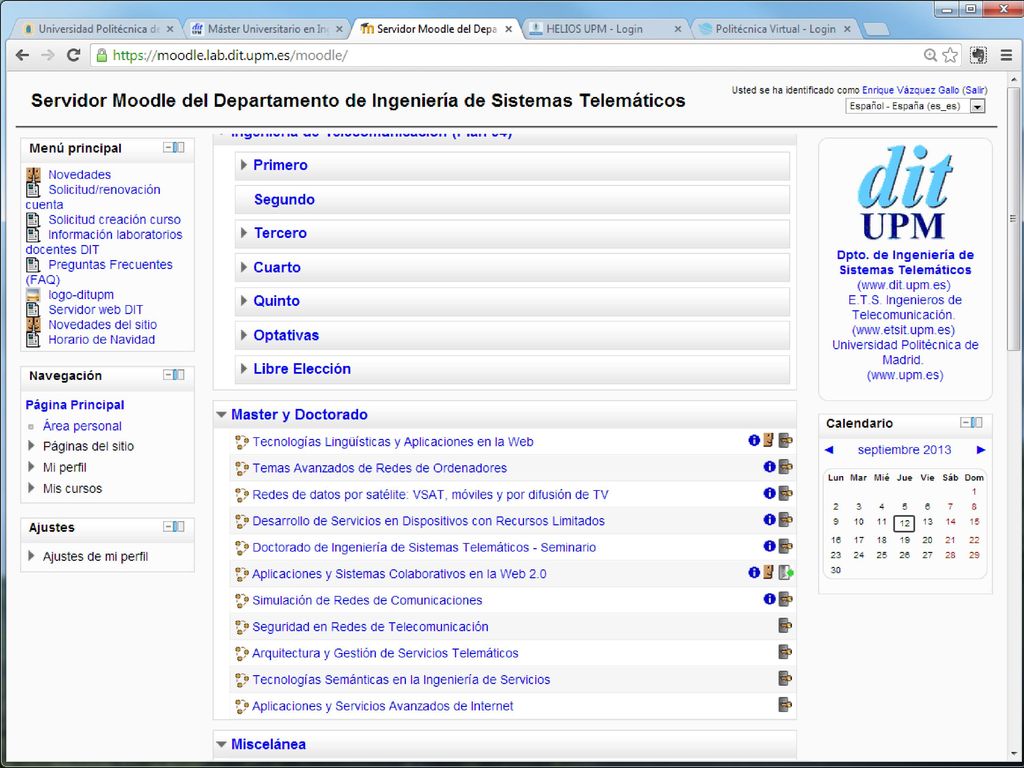Hide the Calendario block
Image resolution: width=1024 pixels, height=768 pixels.
coord(965,423)
